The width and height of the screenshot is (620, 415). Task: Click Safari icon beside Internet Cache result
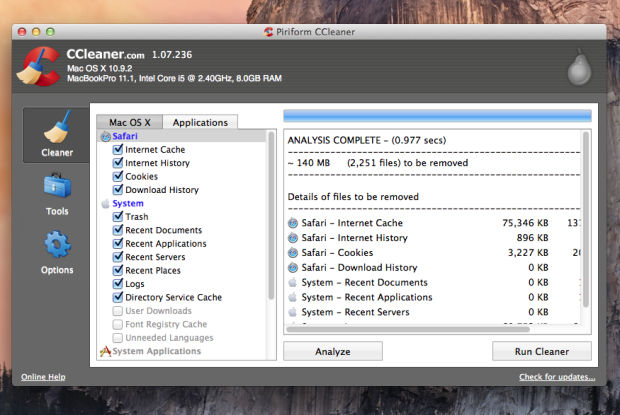coord(293,223)
